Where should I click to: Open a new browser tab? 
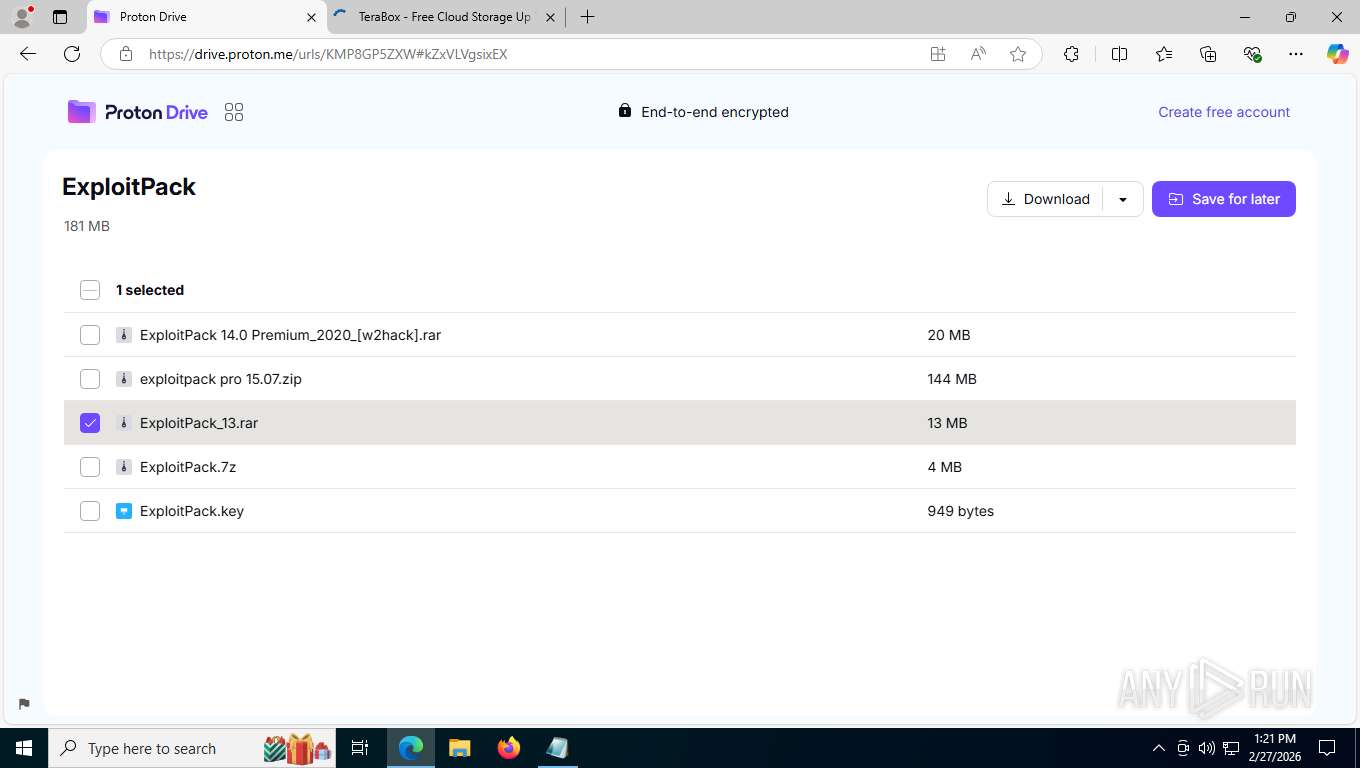click(x=587, y=17)
